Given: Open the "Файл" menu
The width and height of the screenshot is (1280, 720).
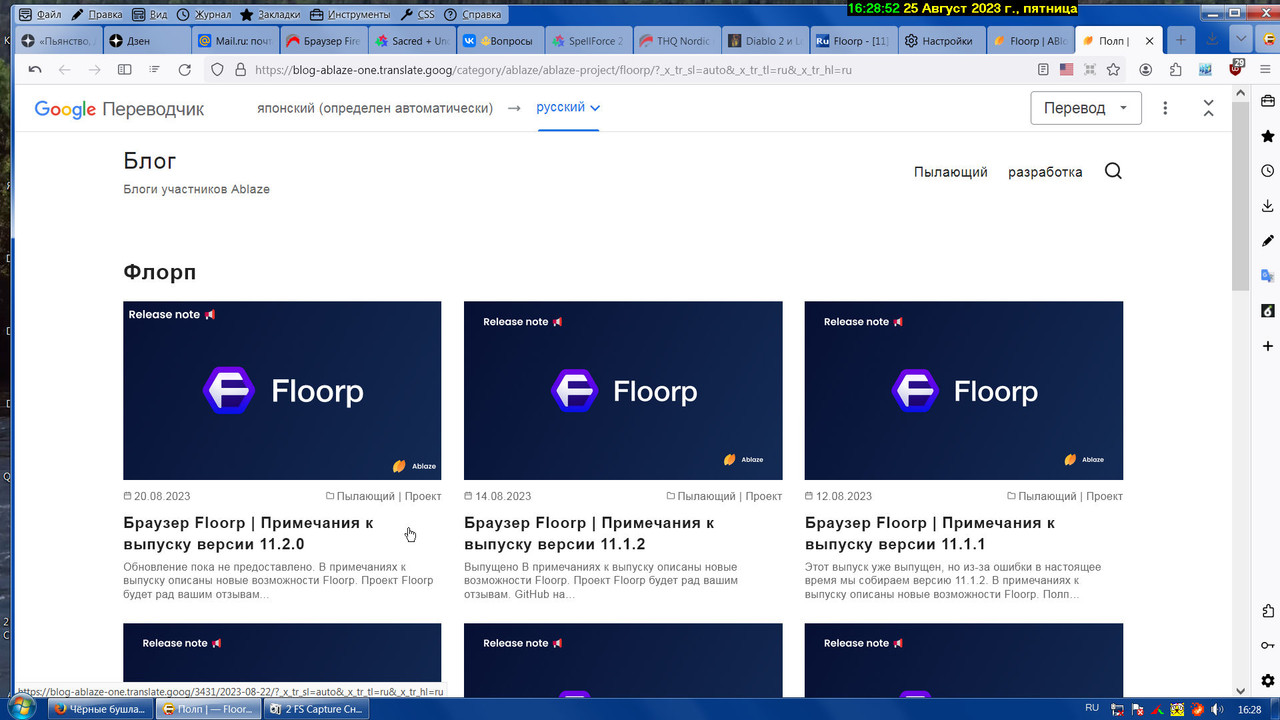Looking at the screenshot, I should point(41,15).
